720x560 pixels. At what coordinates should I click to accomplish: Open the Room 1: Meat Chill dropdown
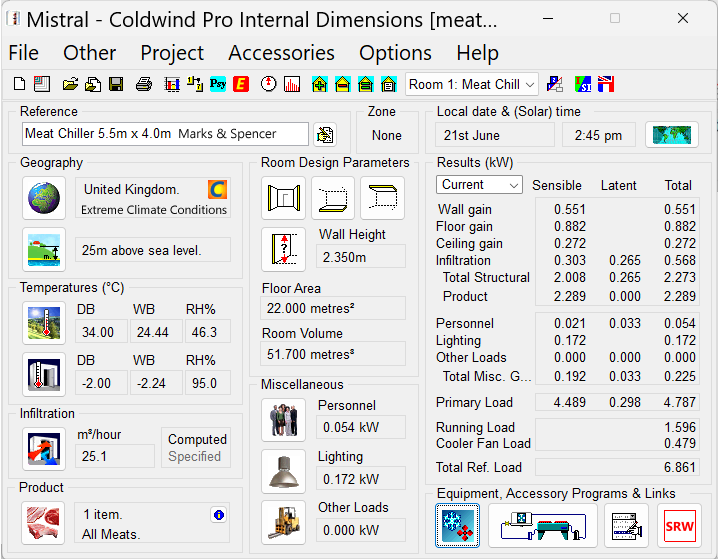click(x=472, y=84)
